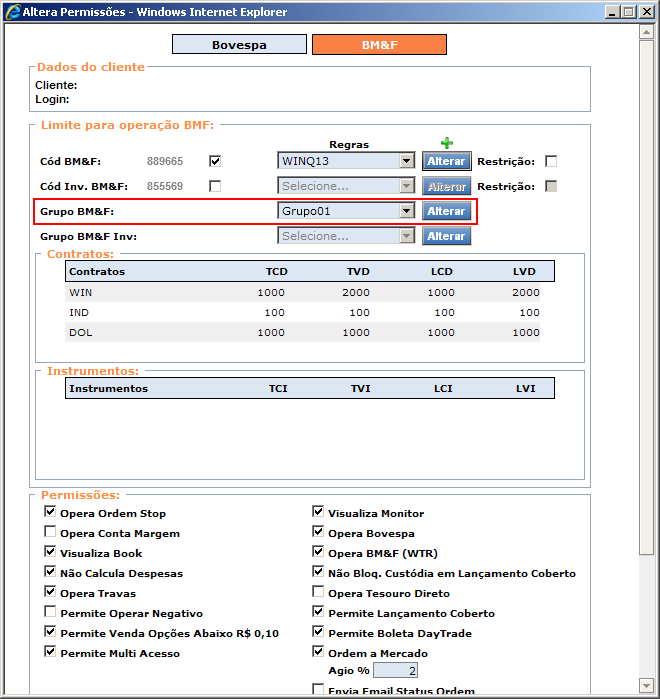Click the LVI column header
This screenshot has height=699, width=660.
525,388
